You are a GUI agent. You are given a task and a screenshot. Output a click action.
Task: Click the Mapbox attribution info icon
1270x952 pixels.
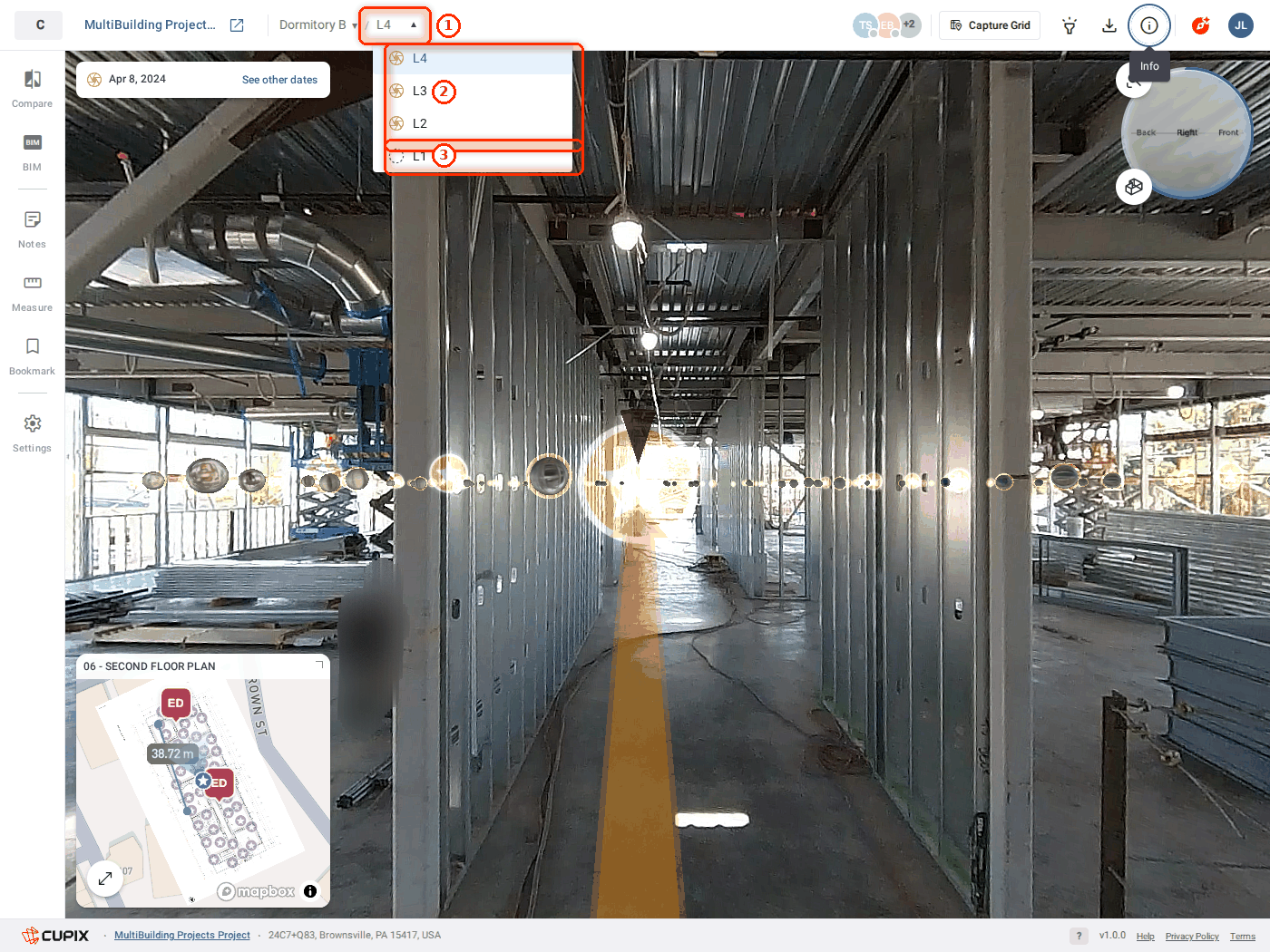point(310,891)
